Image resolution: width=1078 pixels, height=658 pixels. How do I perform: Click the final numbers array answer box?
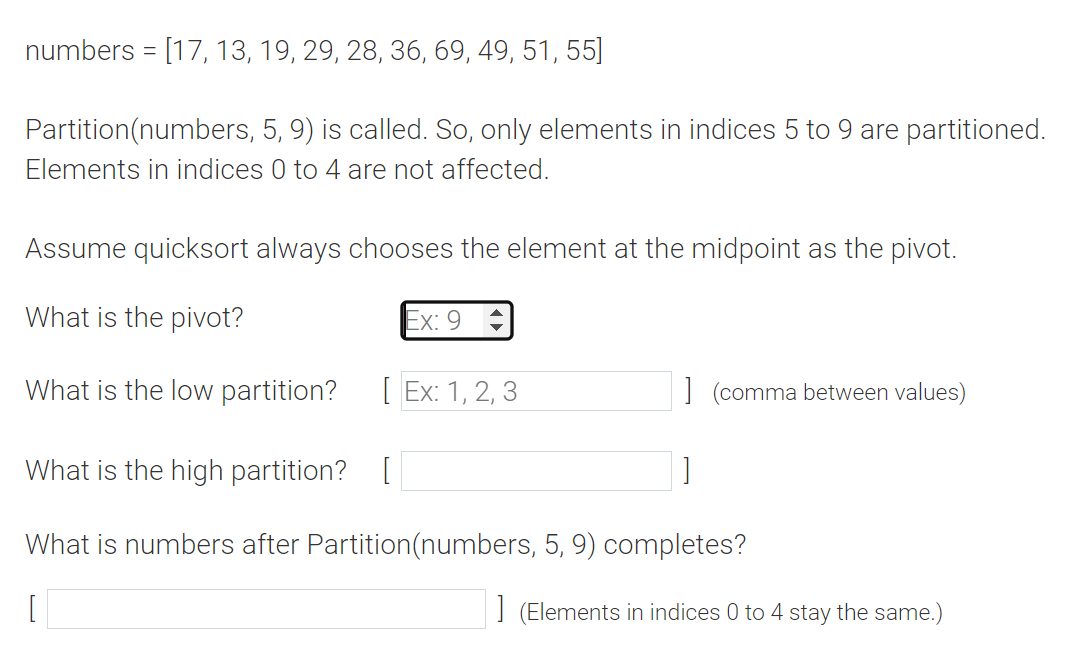266,608
